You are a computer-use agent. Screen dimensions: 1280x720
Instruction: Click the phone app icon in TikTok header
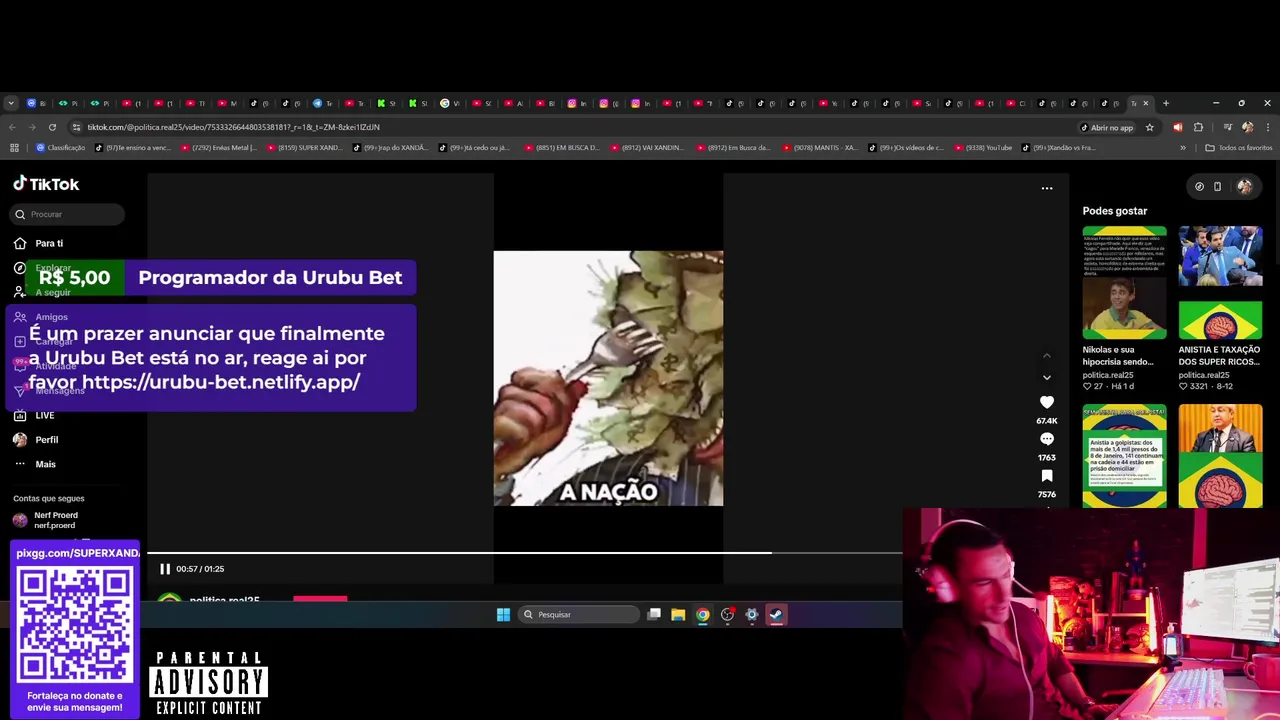[x=1217, y=186]
